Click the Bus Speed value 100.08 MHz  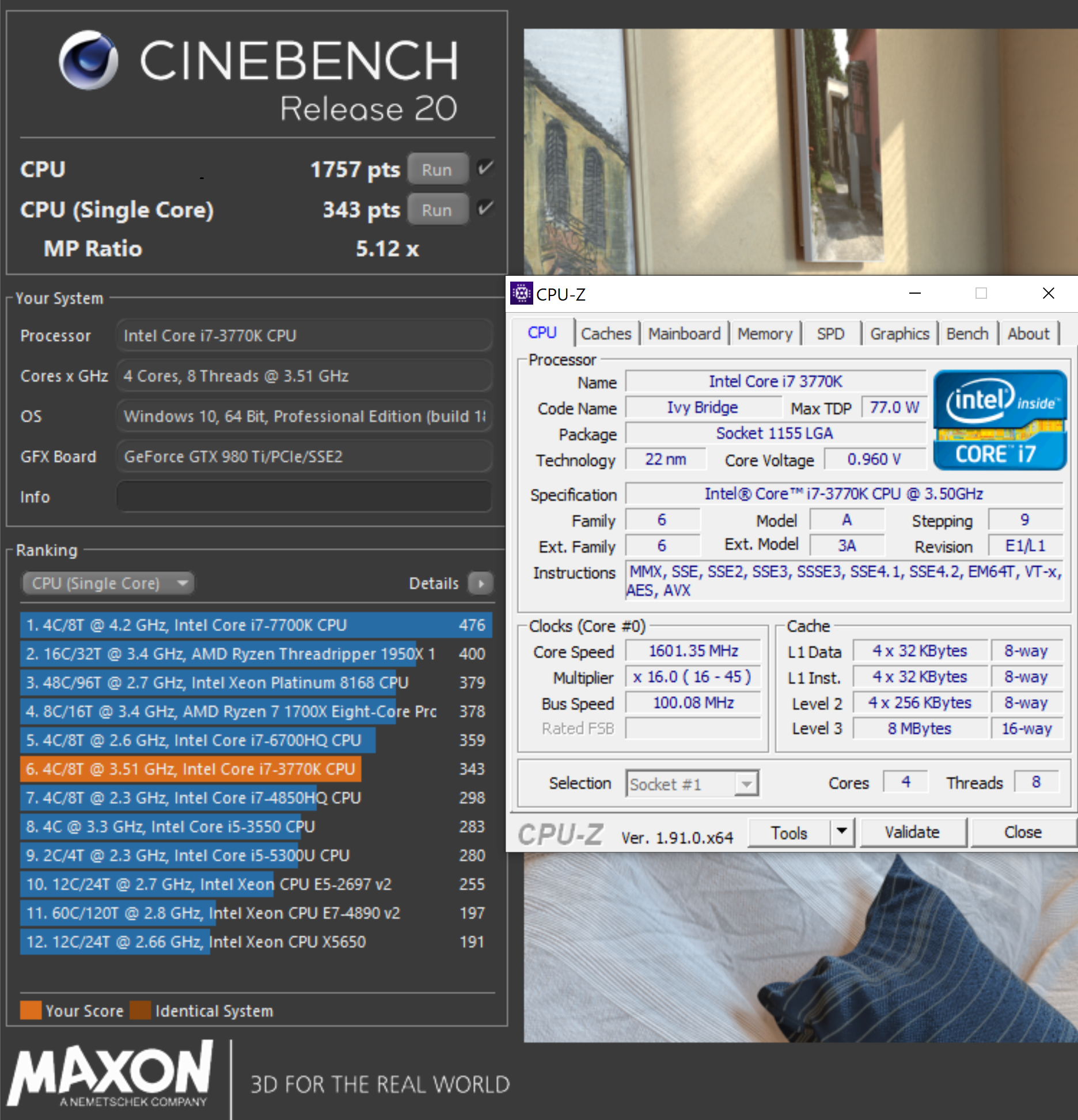coord(693,703)
